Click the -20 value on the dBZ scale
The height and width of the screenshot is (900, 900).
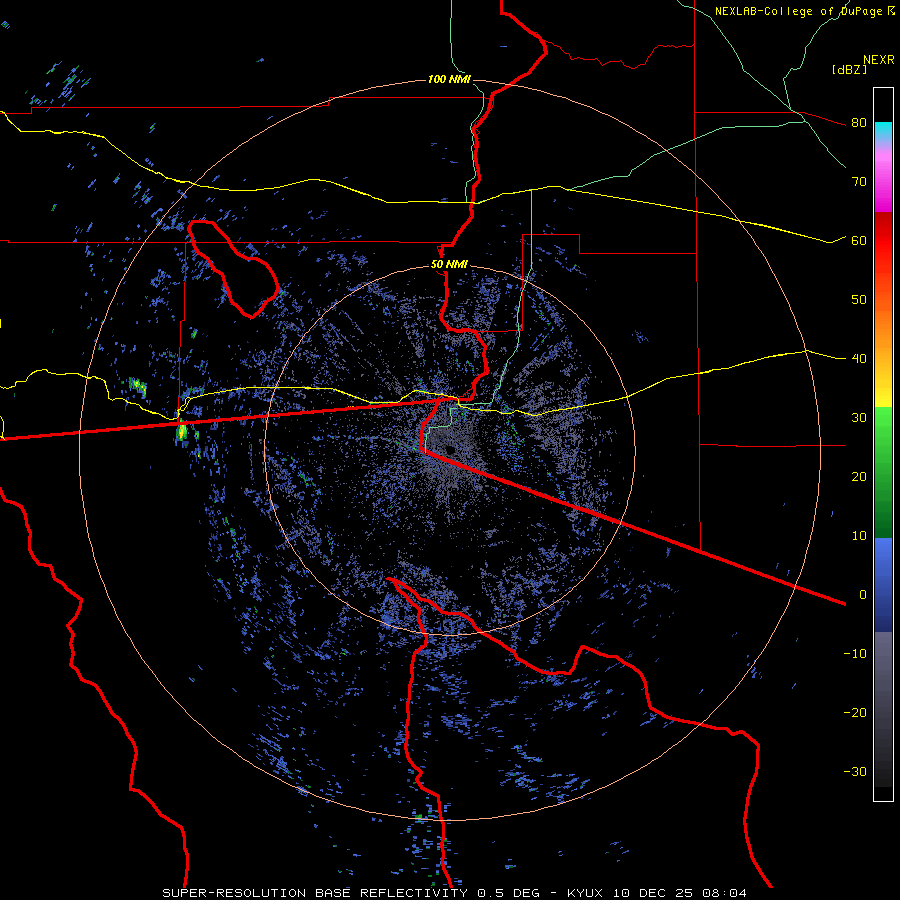pos(855,713)
